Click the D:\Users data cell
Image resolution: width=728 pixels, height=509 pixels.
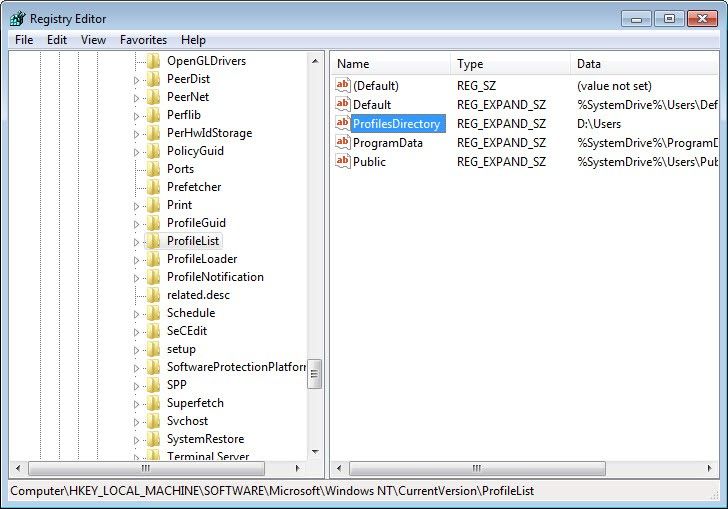pyautogui.click(x=599, y=124)
